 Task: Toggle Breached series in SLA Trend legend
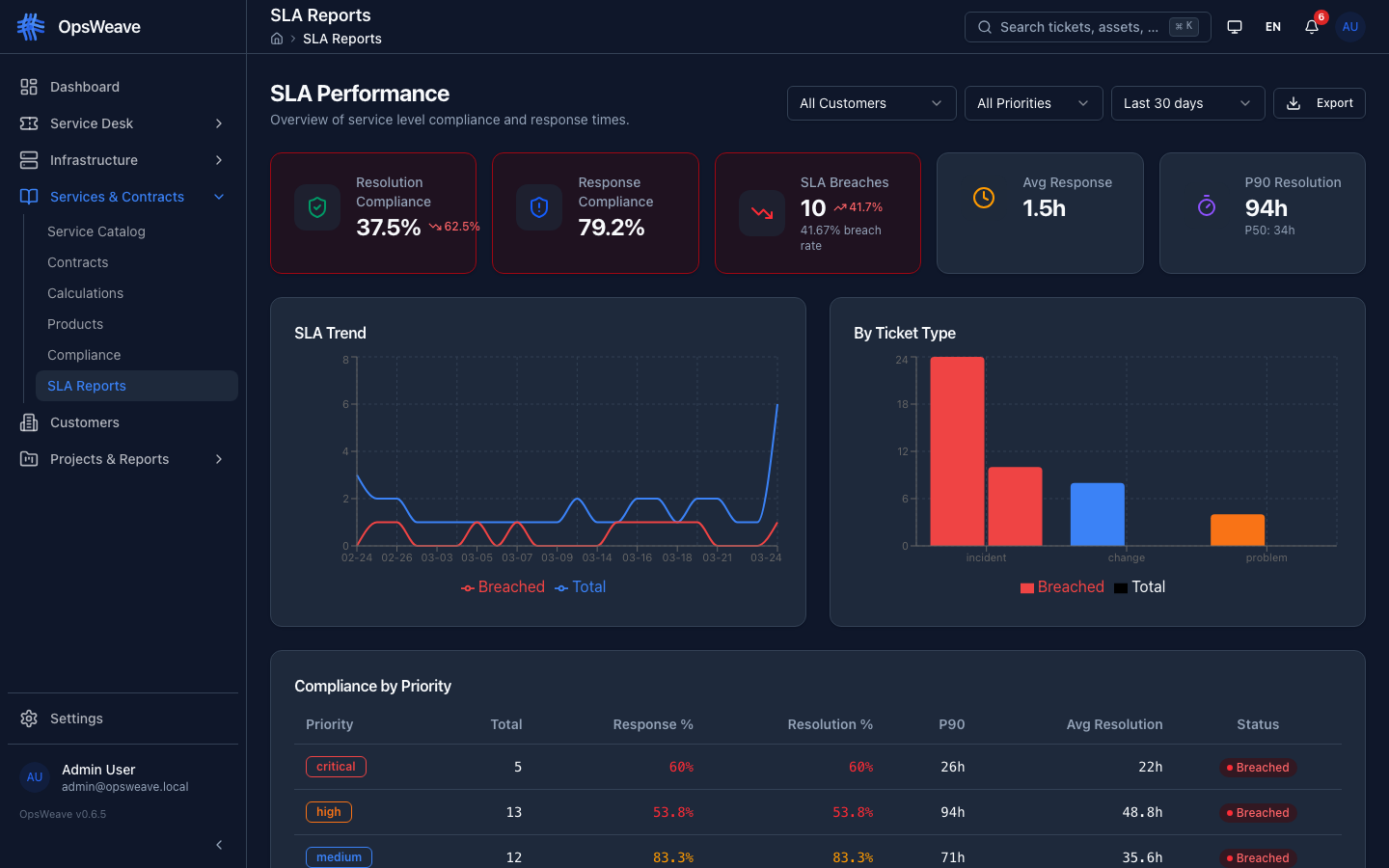(x=503, y=587)
